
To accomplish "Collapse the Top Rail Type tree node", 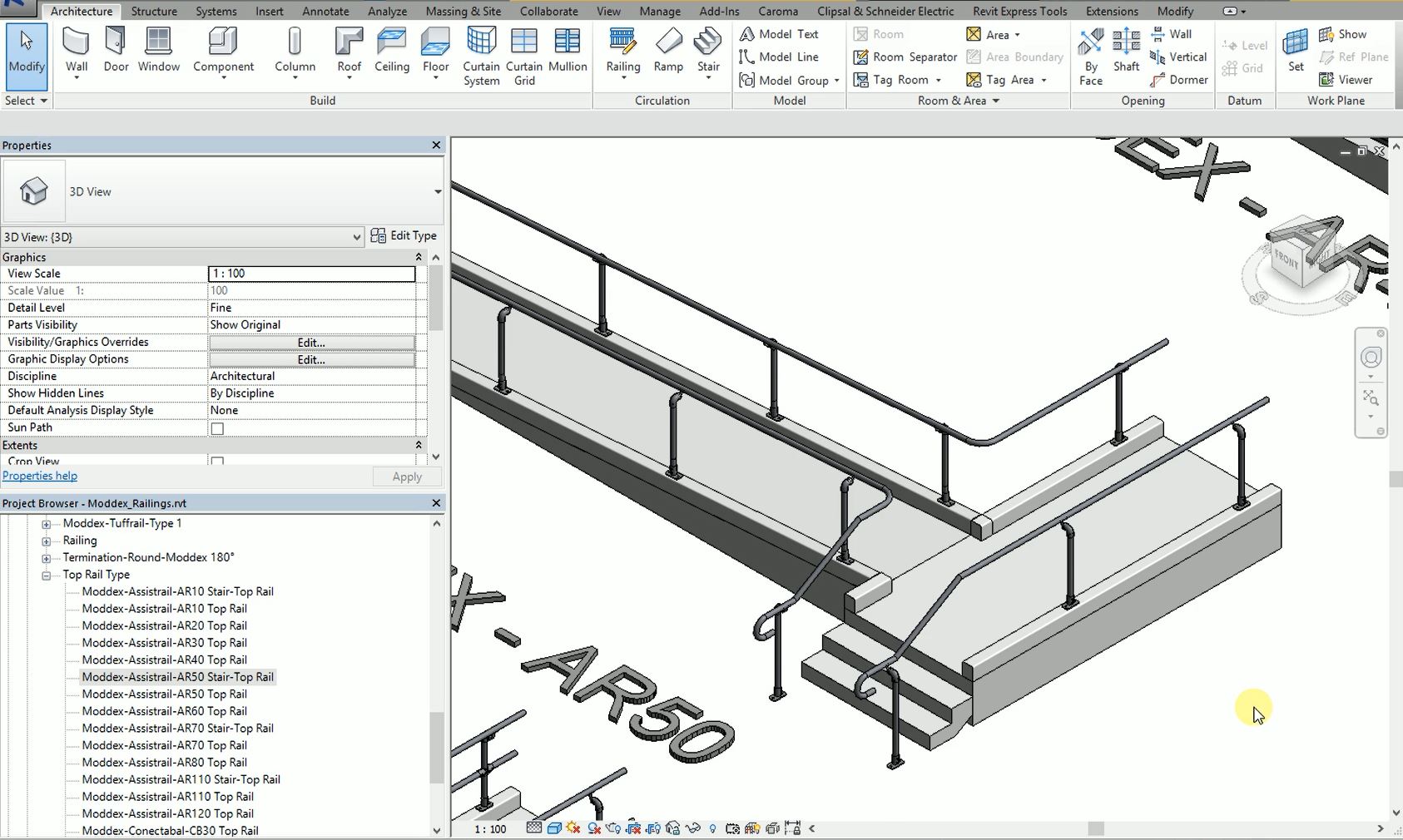I will tap(47, 576).
